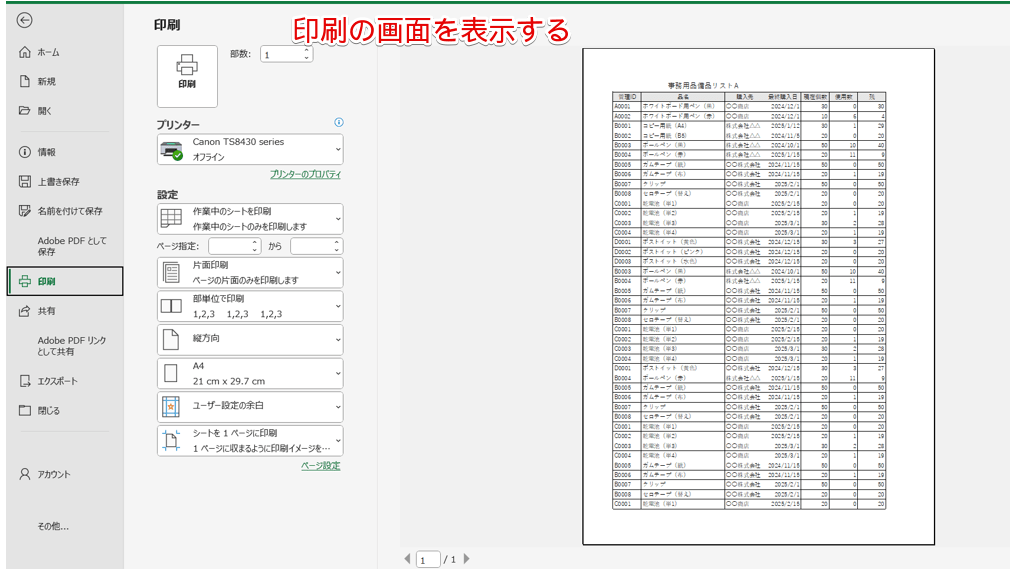Select the 縦方向 portrait orientation icon
The image size is (1010, 577).
tap(172, 341)
